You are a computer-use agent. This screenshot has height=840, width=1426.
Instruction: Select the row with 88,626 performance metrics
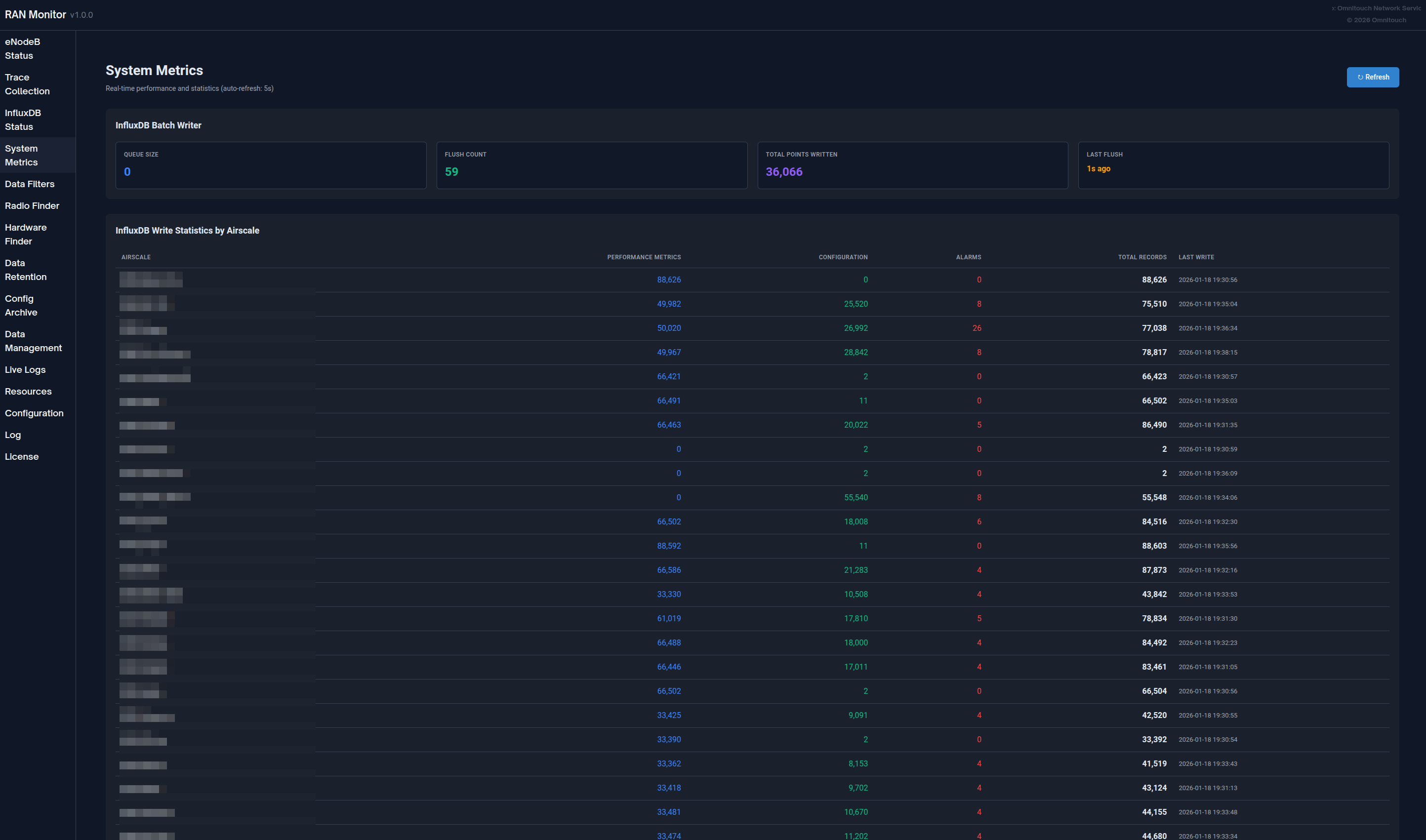point(668,280)
